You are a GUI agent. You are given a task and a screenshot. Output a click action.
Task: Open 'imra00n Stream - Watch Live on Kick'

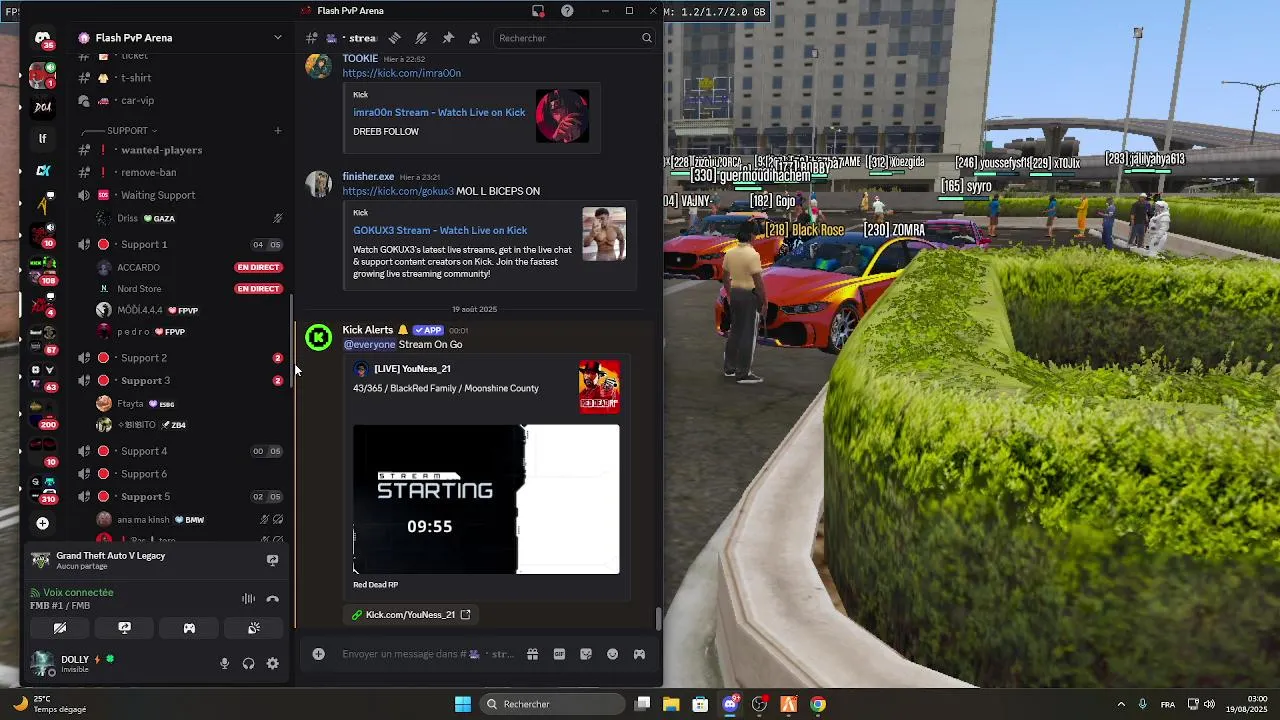[x=439, y=112]
